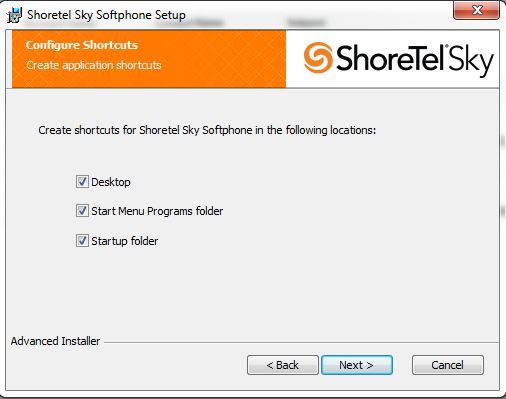Continue setup with the Next button

tap(357, 365)
